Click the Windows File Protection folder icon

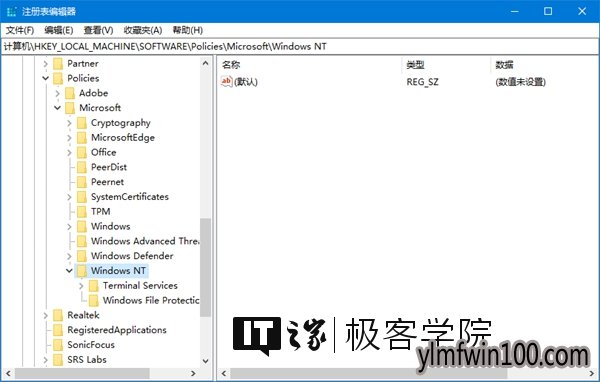click(93, 300)
